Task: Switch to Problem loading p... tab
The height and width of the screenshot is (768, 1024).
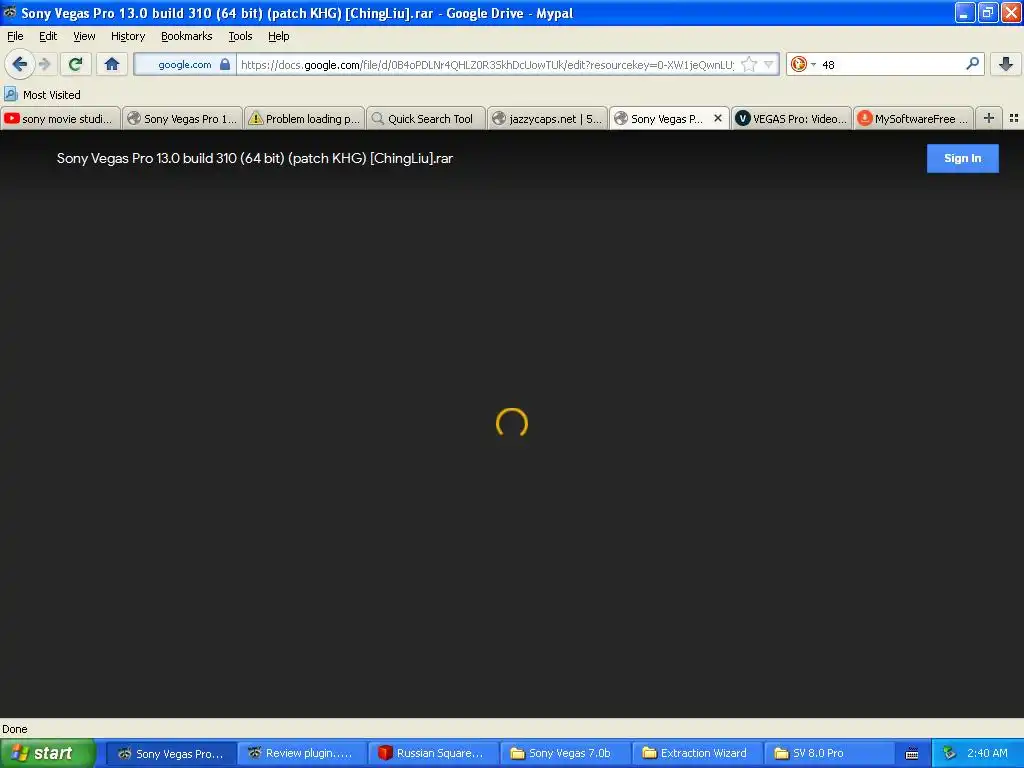Action: point(304,118)
